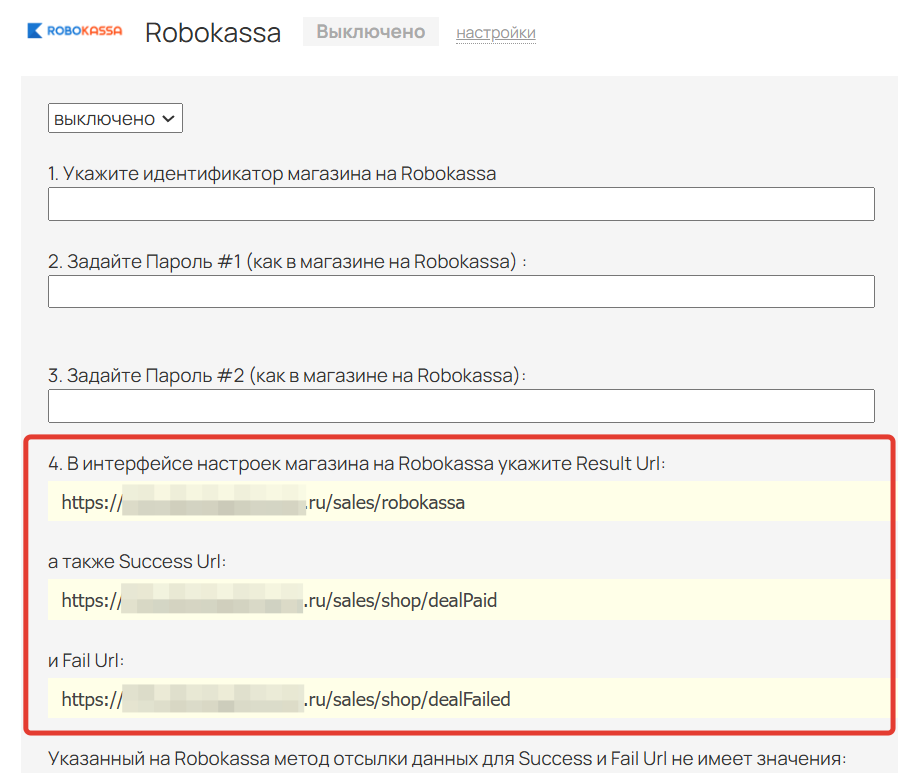Focus the Пароль #2 input field
Image resolution: width=898 pixels, height=773 pixels.
461,406
